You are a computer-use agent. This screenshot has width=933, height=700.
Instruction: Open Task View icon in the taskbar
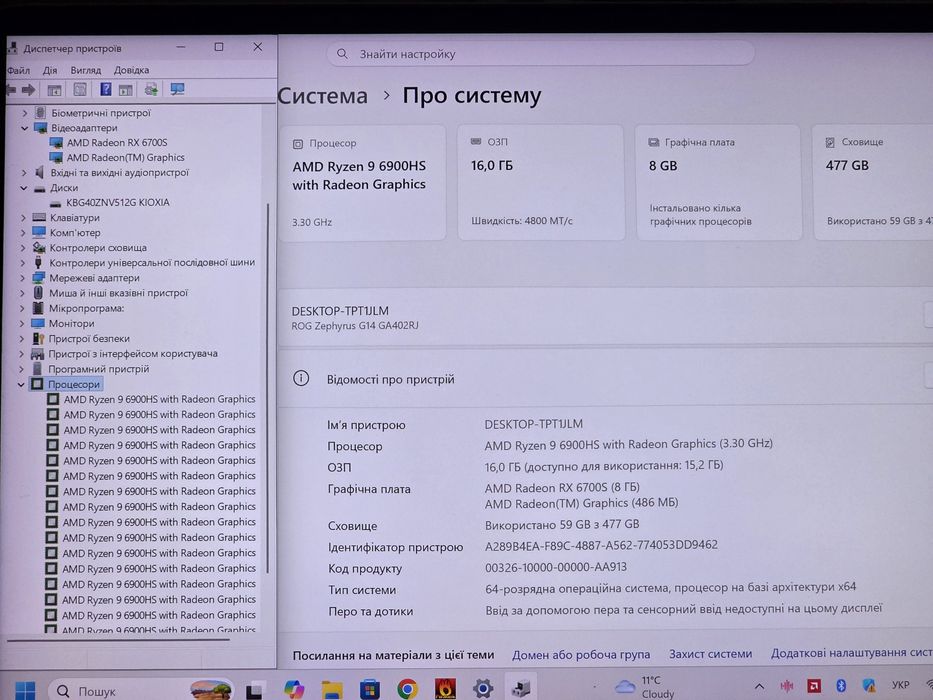pos(255,690)
